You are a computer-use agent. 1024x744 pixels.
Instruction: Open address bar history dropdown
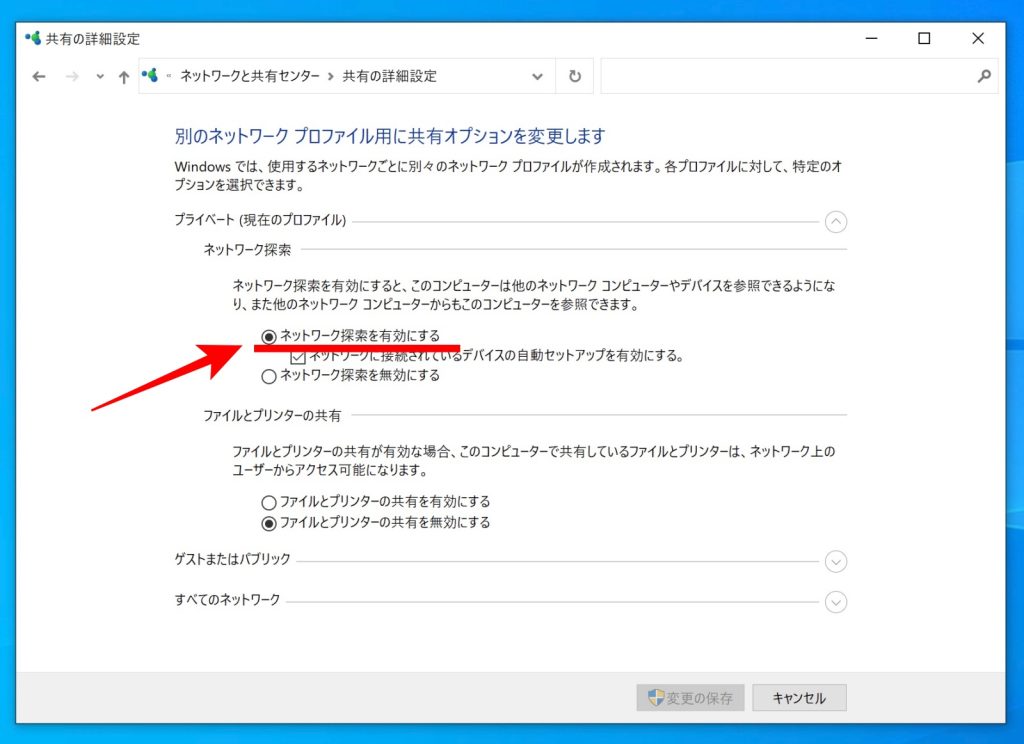point(537,76)
